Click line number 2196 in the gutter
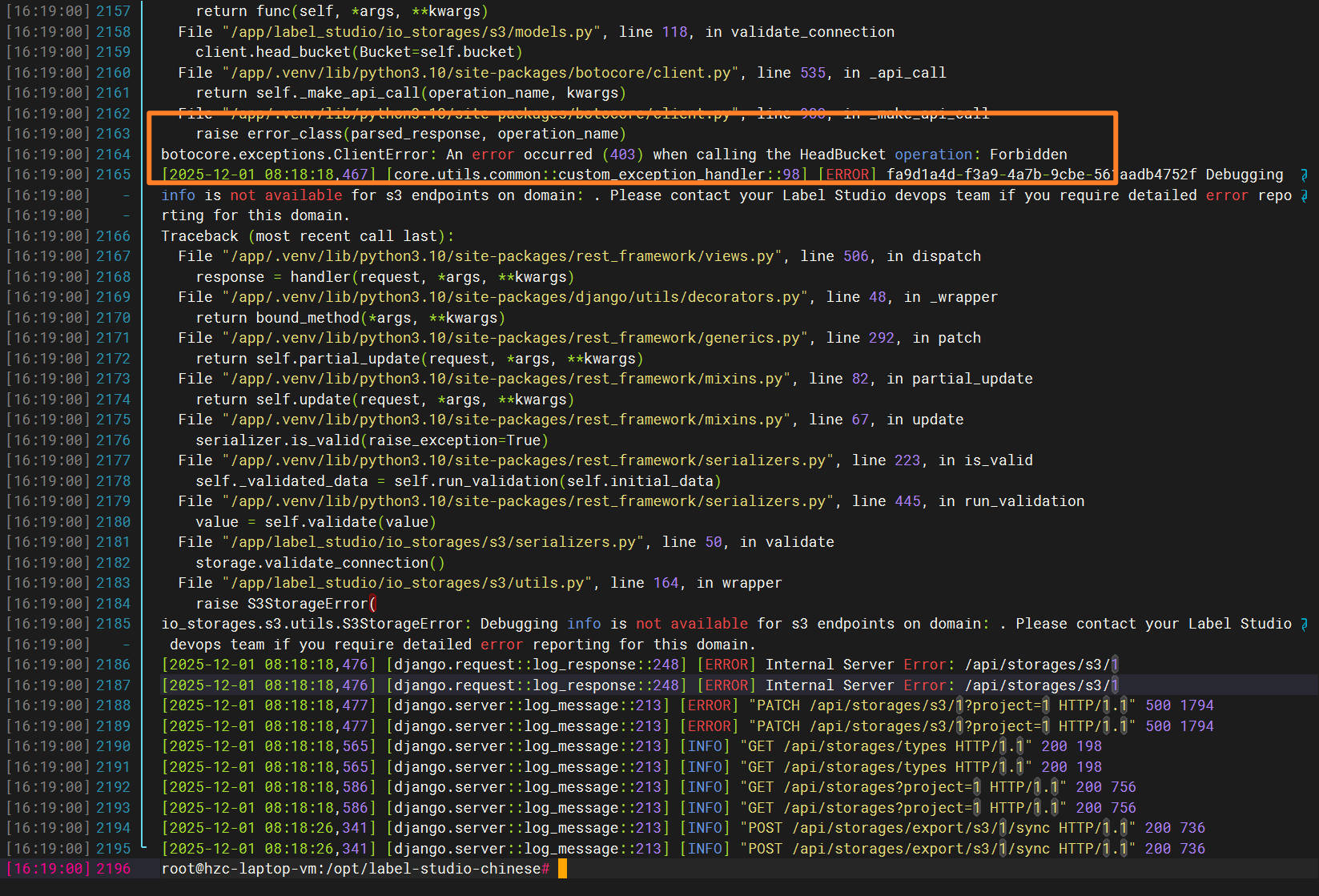Image resolution: width=1319 pixels, height=896 pixels. tap(114, 869)
